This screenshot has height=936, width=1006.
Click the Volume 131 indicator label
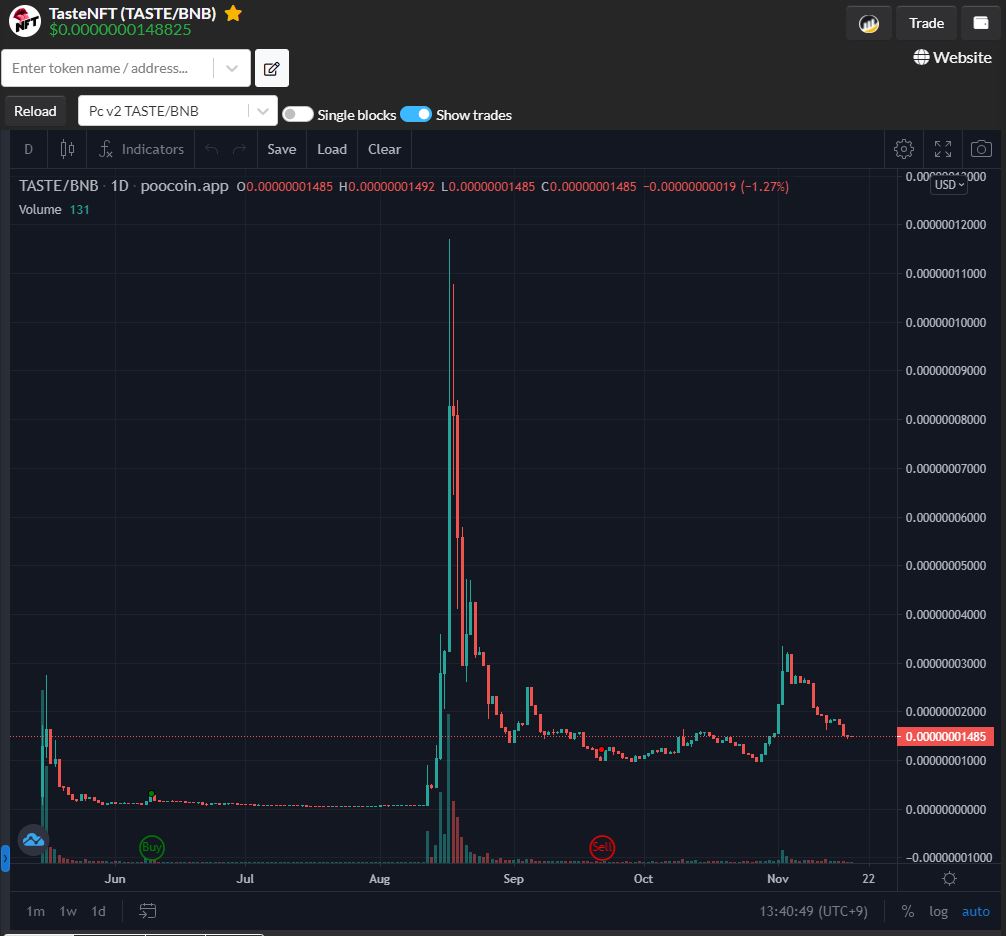point(54,210)
